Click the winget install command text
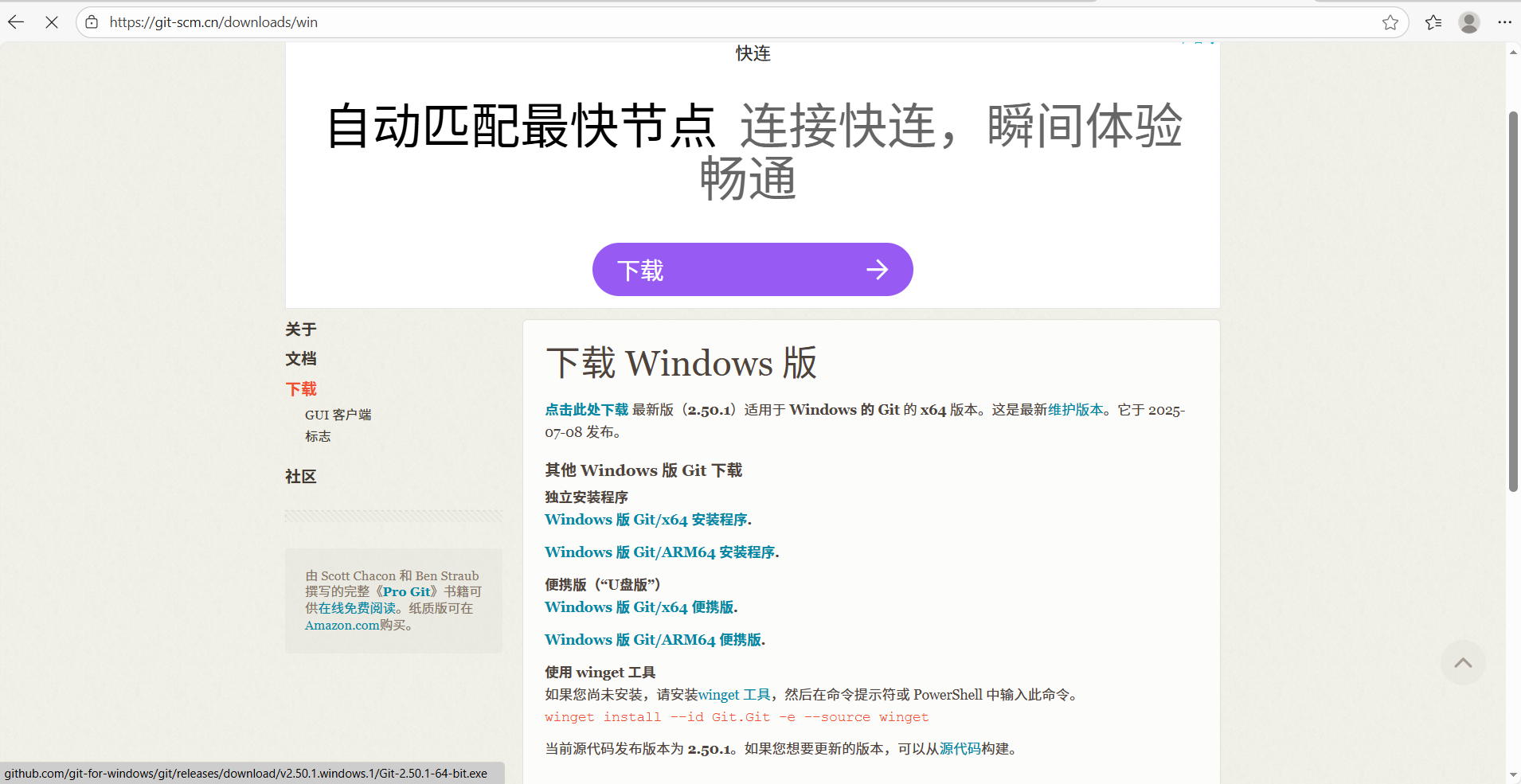 tap(737, 717)
